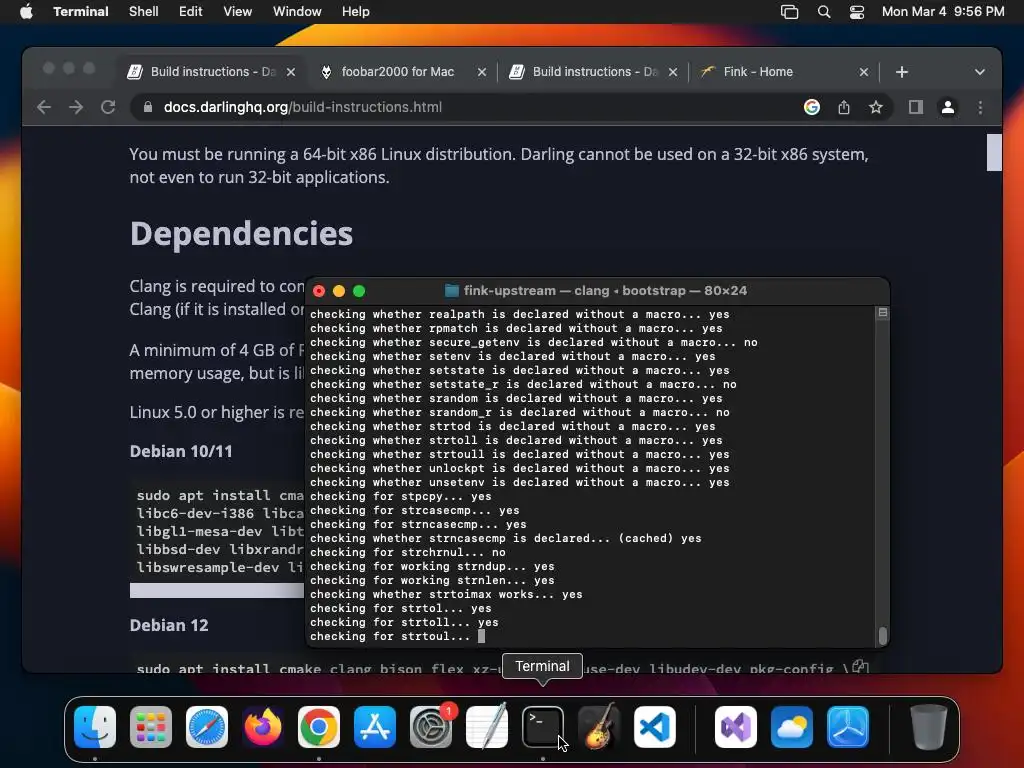This screenshot has height=768, width=1024.
Task: Copy the Debian 12 install command
Action: point(860,667)
